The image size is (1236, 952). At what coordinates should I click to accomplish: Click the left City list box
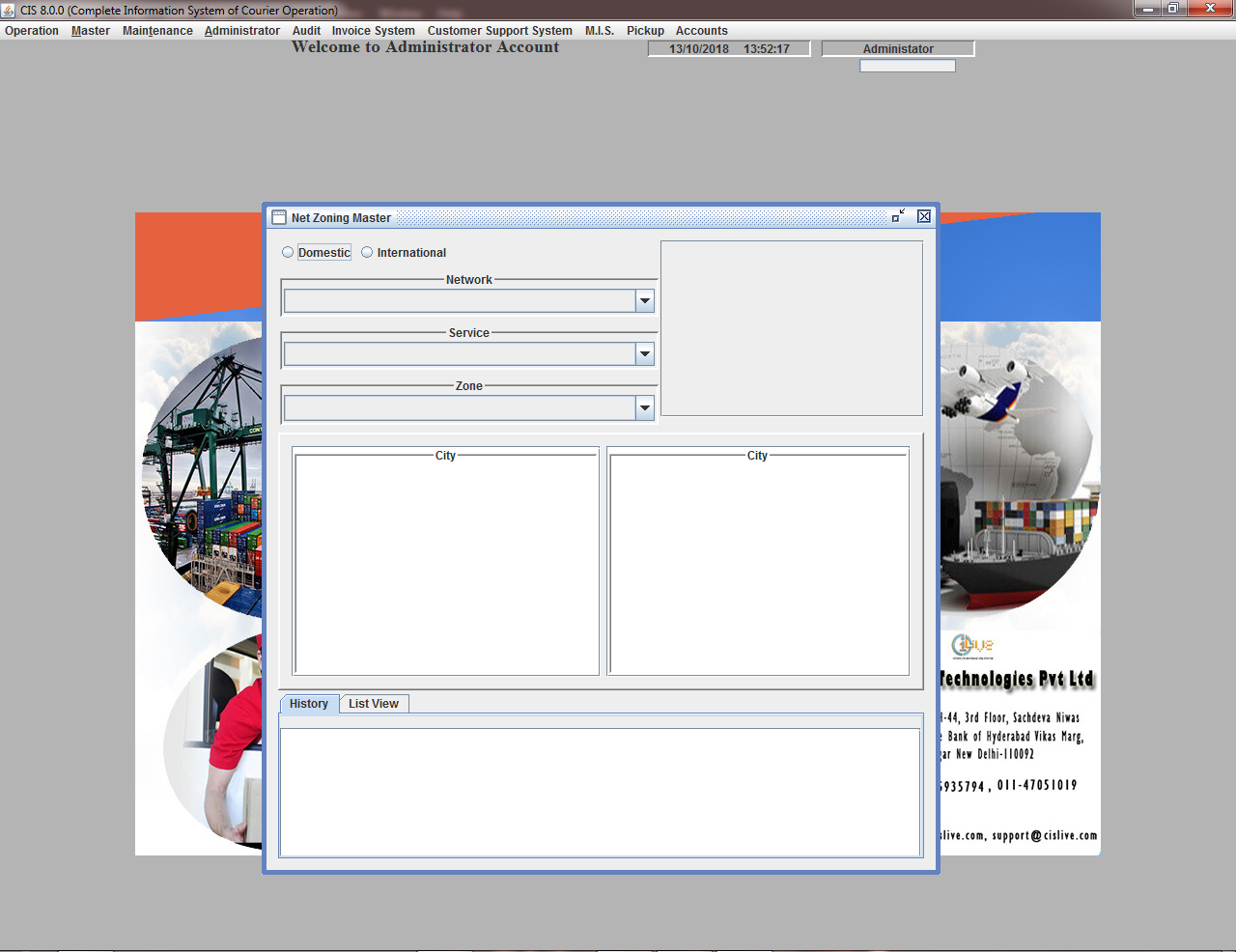446,565
